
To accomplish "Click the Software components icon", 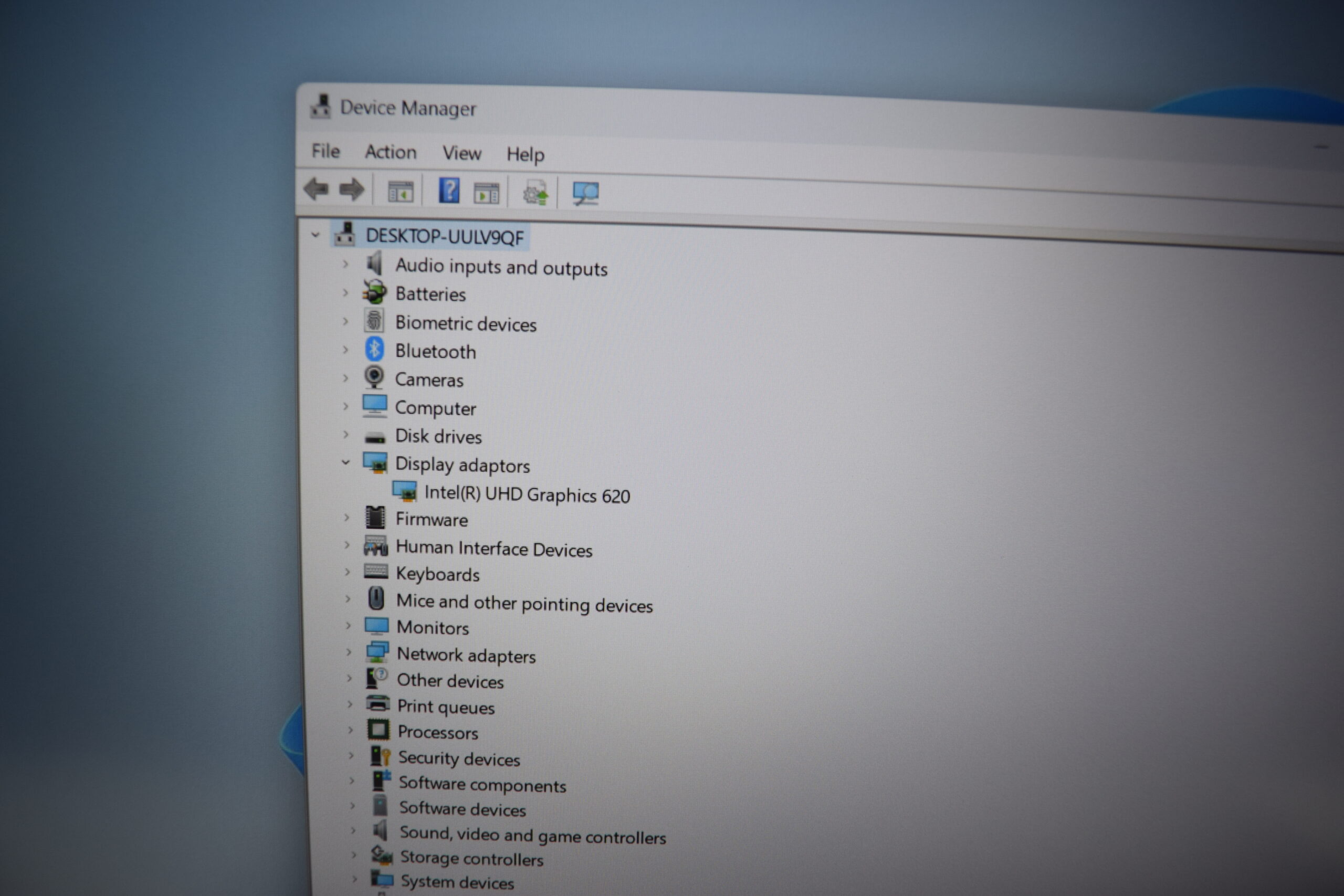I will (381, 781).
